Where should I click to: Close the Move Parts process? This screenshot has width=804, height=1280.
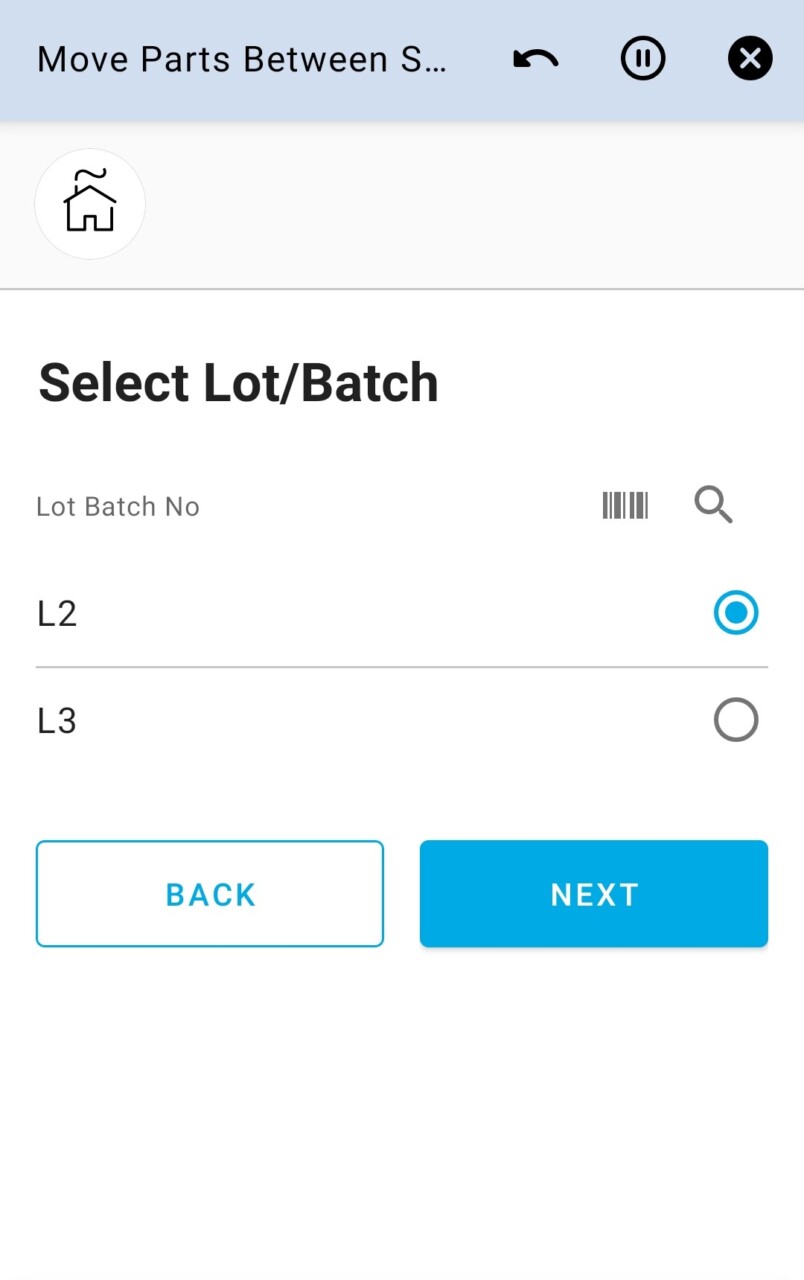click(750, 60)
